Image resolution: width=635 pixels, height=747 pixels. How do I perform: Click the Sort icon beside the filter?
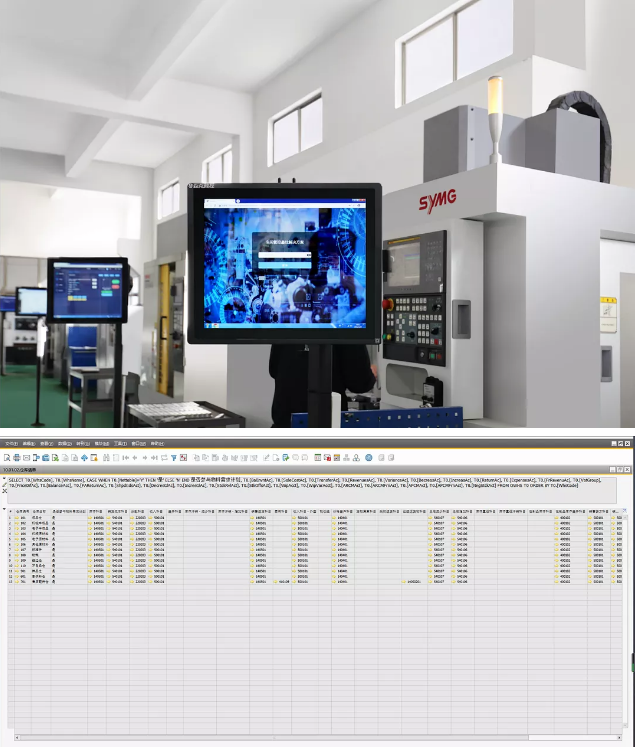tap(182, 457)
